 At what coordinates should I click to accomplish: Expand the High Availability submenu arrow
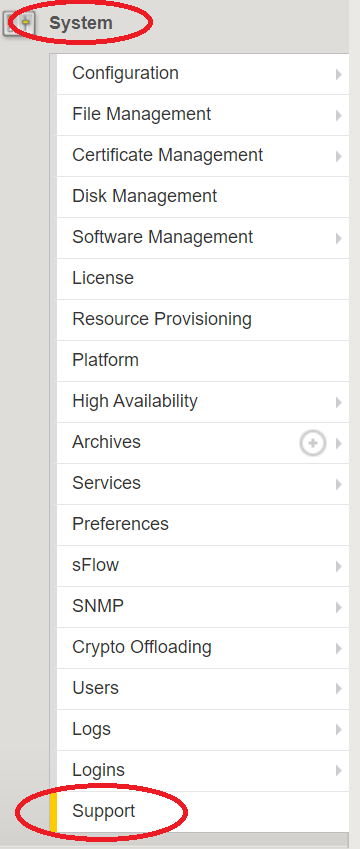tap(338, 402)
